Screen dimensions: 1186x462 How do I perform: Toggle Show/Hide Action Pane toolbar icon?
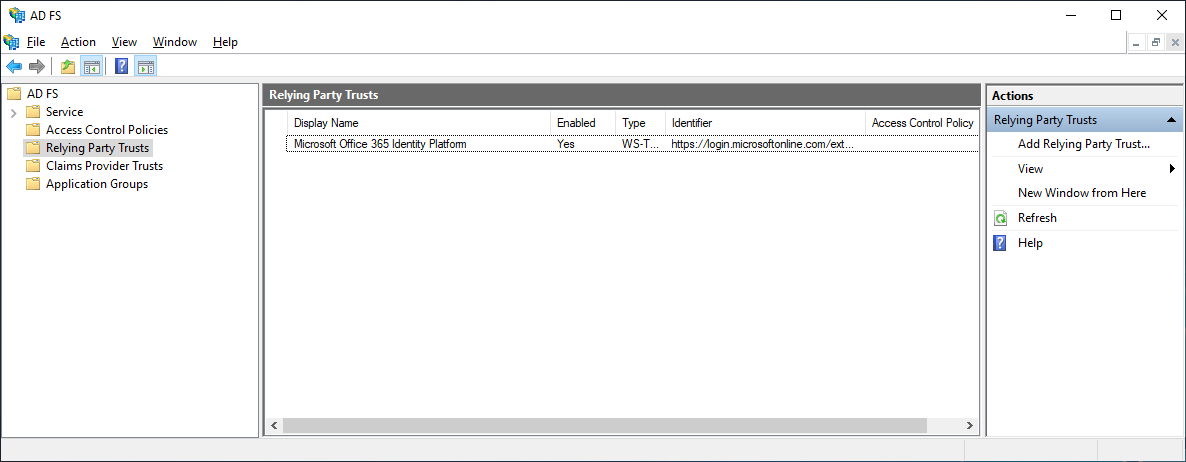point(146,67)
